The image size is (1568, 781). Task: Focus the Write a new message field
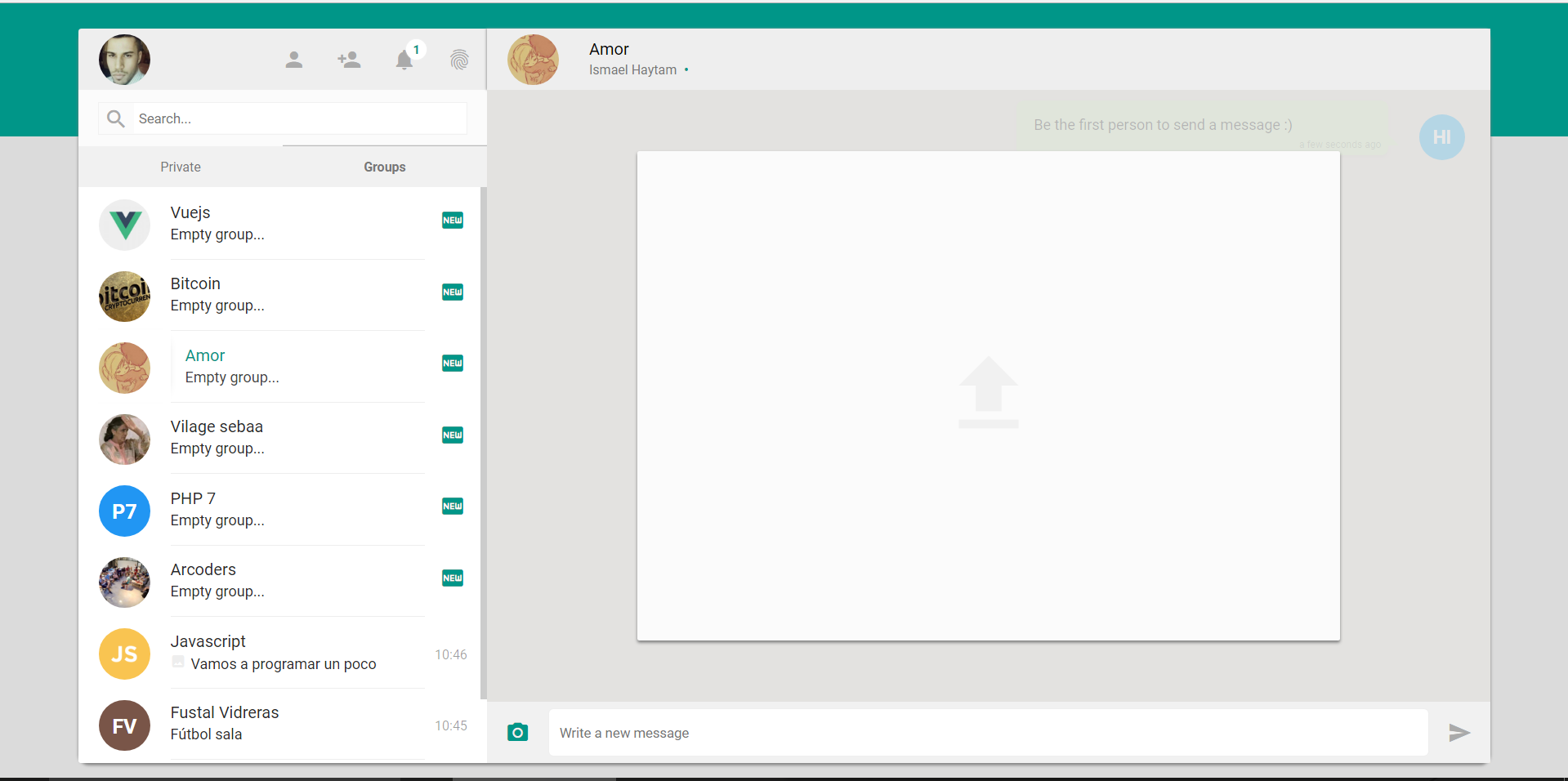tap(989, 733)
